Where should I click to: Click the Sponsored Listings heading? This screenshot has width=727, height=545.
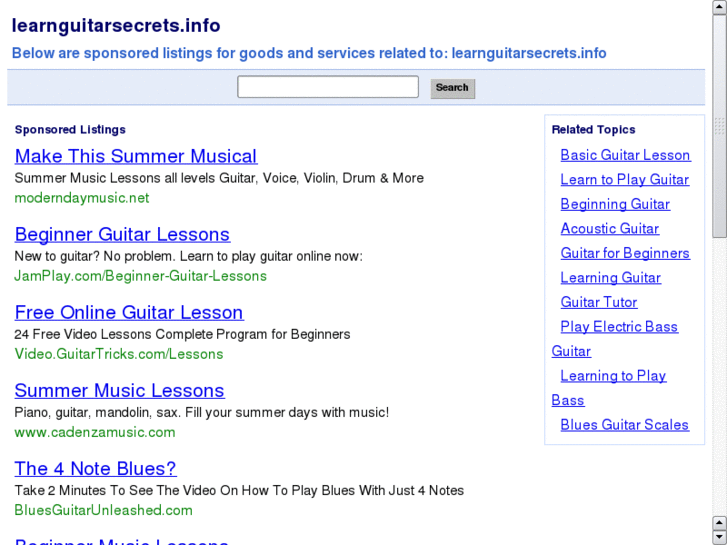click(70, 129)
